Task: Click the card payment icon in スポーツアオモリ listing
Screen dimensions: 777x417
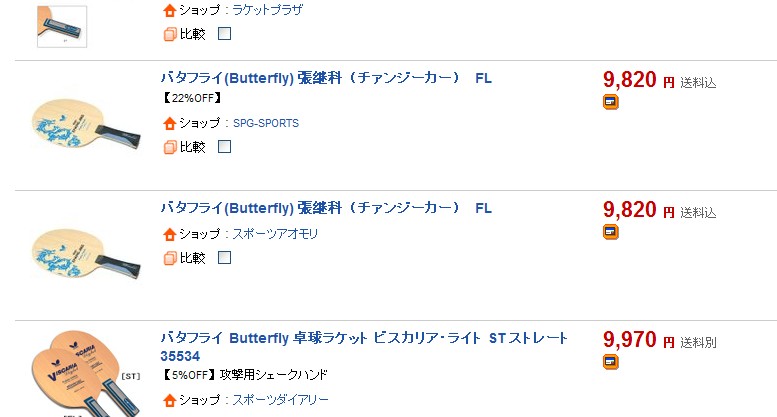Action: (611, 232)
